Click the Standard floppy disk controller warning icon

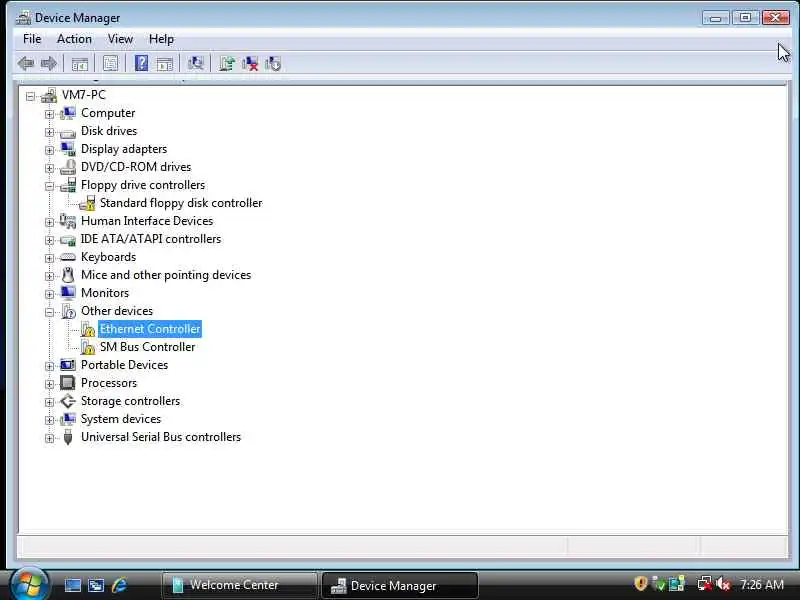tap(87, 203)
